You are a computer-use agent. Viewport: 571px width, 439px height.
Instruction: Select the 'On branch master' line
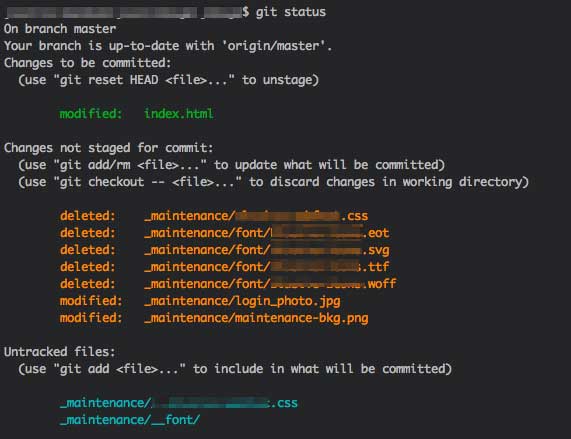[x=60, y=29]
